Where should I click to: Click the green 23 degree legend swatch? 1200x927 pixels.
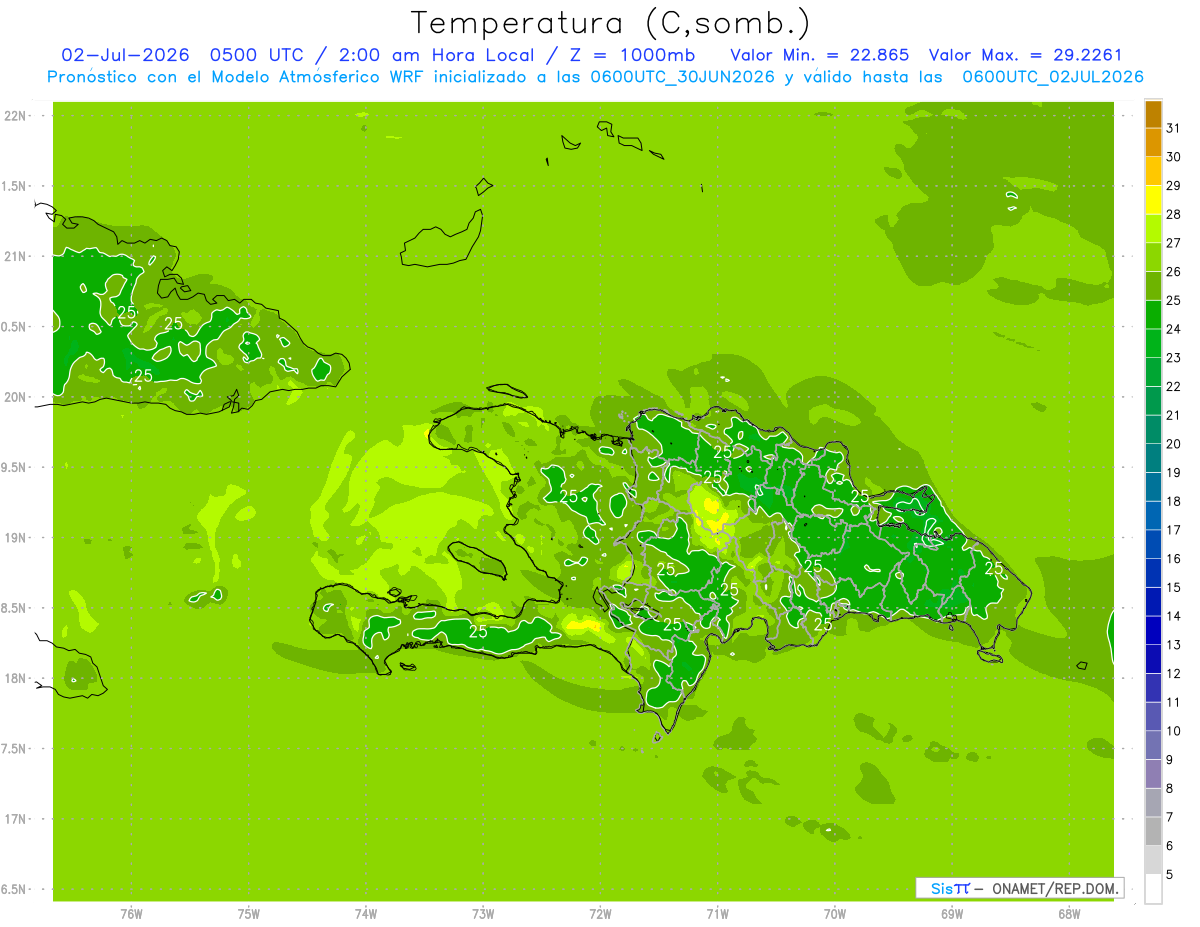point(1153,344)
